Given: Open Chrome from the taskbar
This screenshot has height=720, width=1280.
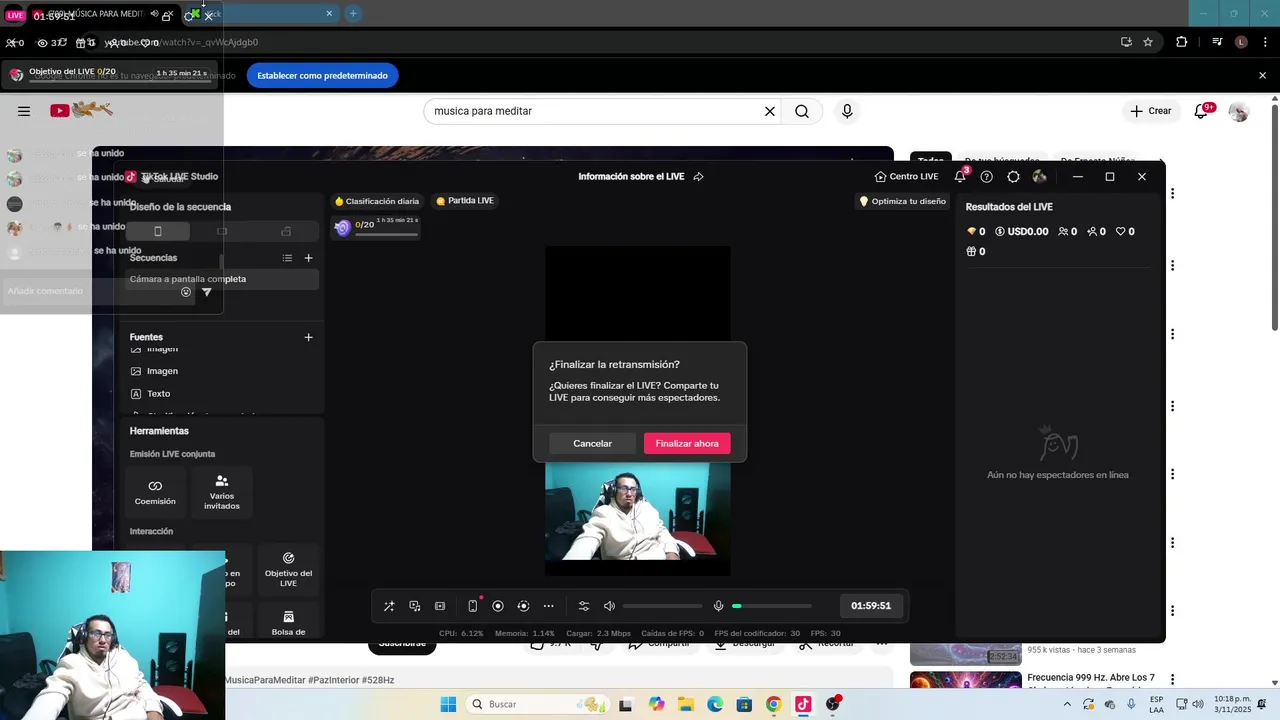Looking at the screenshot, I should 773,704.
